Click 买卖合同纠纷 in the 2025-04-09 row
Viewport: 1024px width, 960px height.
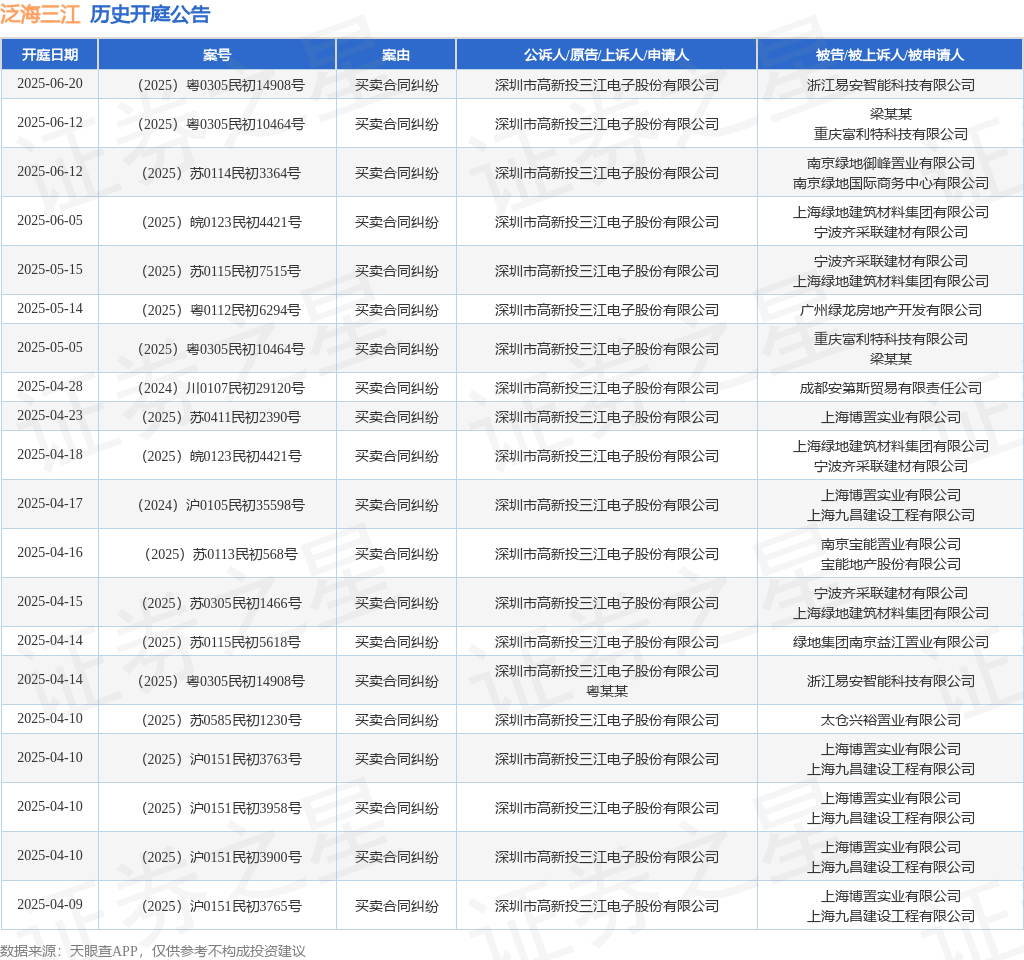[x=396, y=906]
